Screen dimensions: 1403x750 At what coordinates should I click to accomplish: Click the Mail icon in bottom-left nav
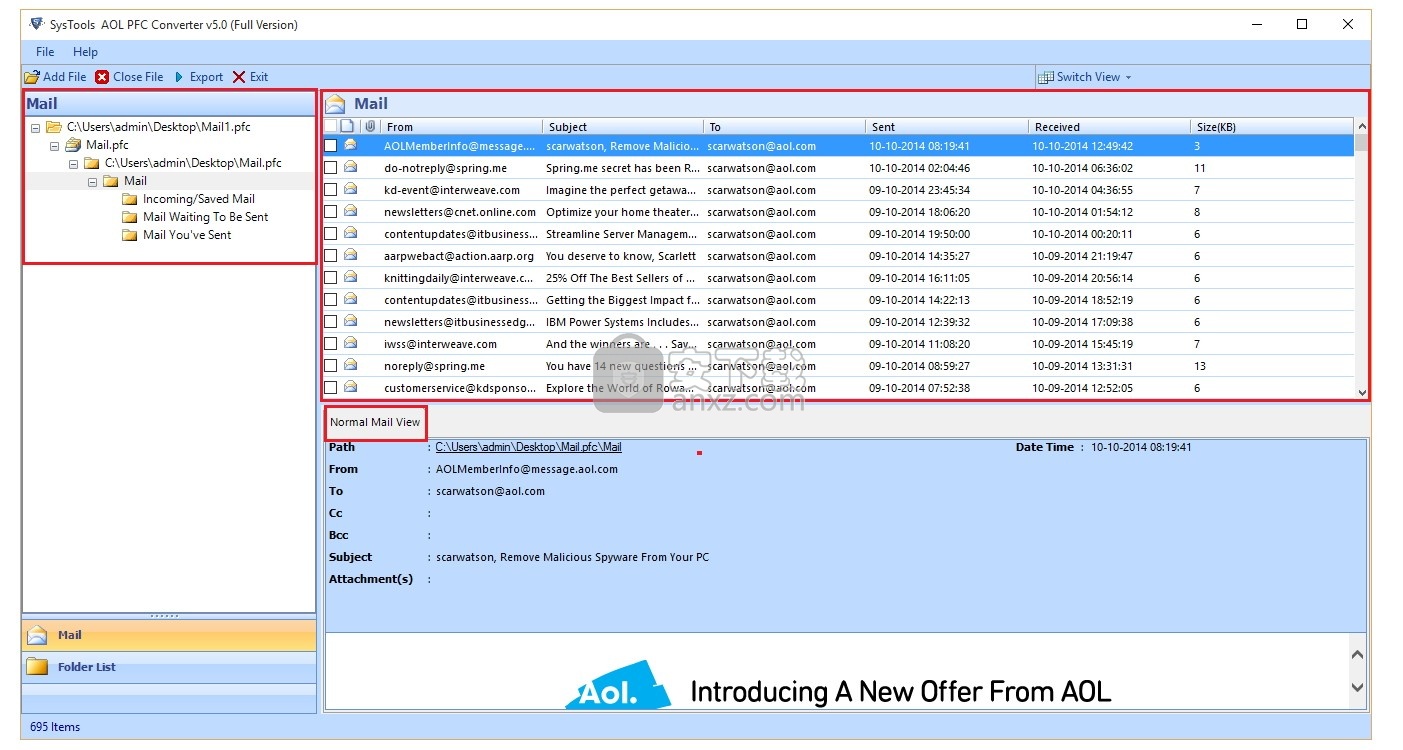coord(37,635)
